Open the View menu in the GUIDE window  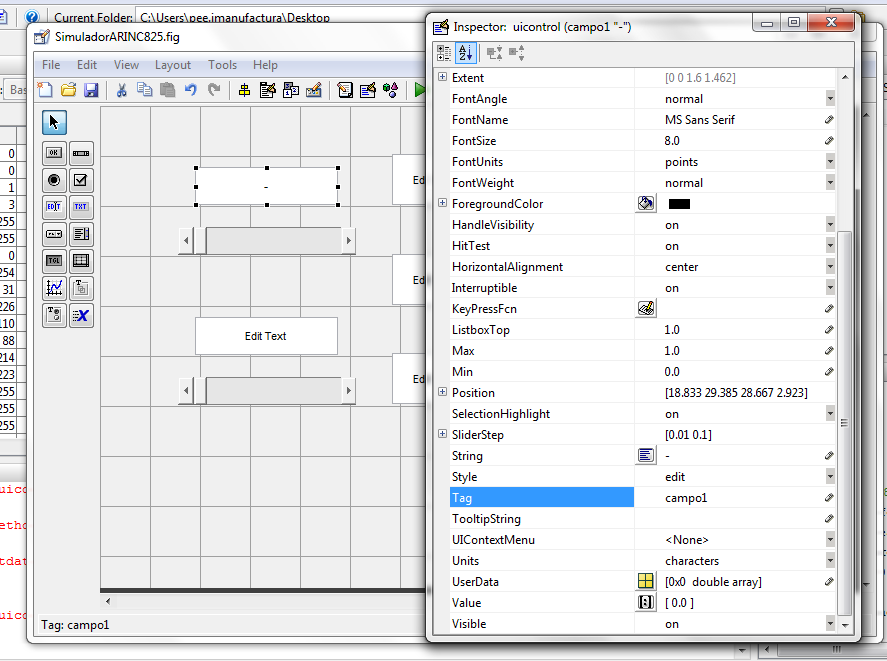point(126,65)
